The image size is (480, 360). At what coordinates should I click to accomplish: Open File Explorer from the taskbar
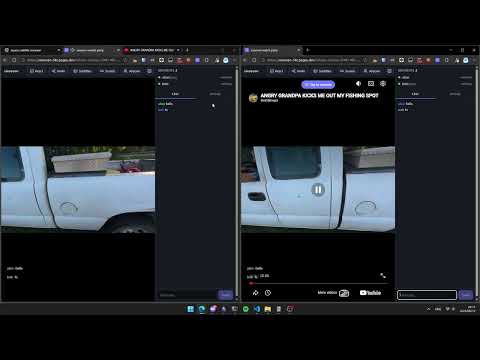[268, 309]
